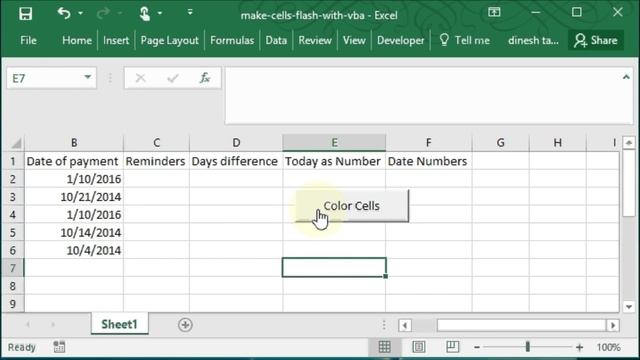Select cell containing 10/14/2014
The height and width of the screenshot is (360, 640).
[74, 232]
